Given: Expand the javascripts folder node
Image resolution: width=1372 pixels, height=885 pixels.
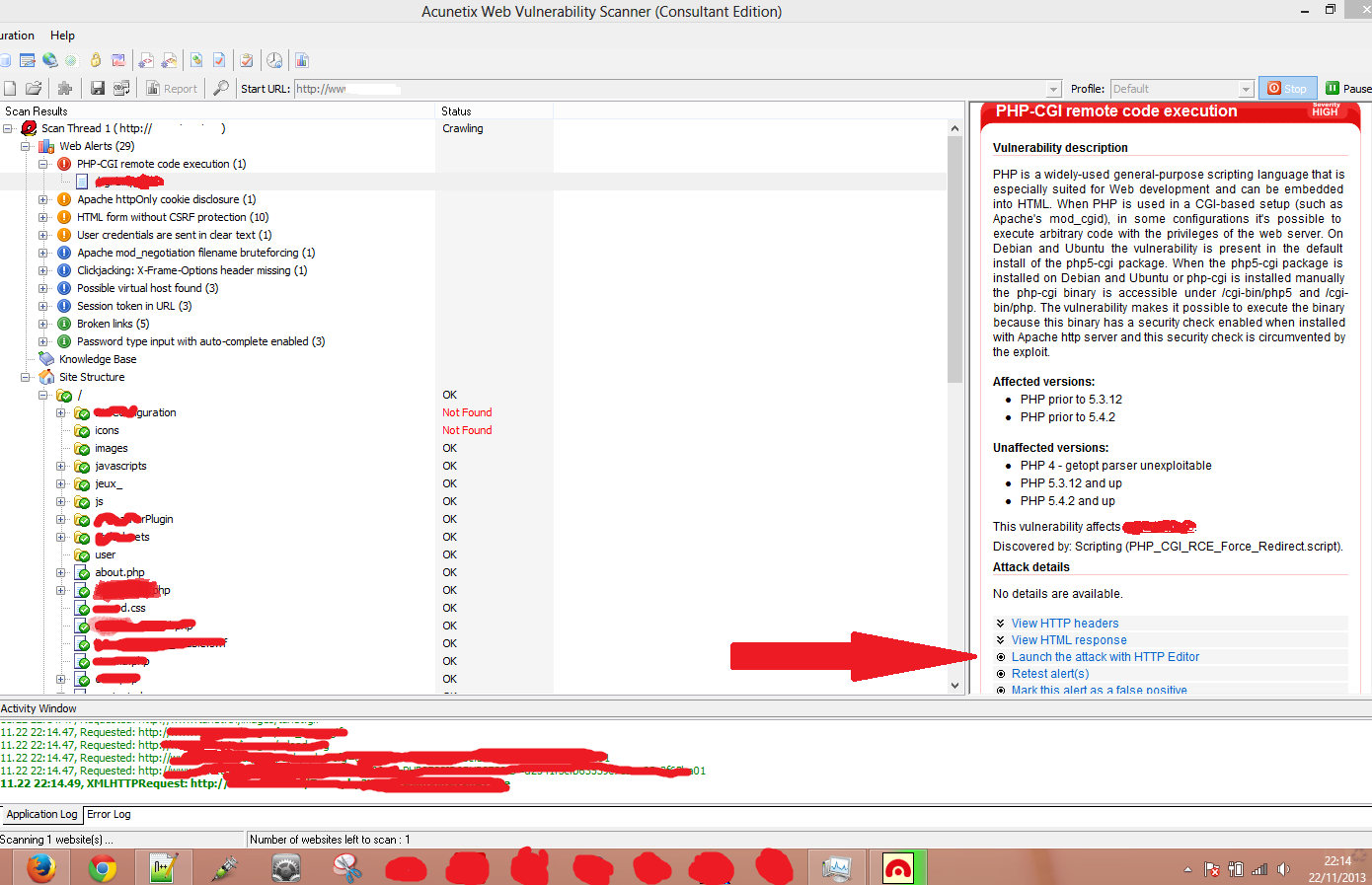Looking at the screenshot, I should (61, 466).
